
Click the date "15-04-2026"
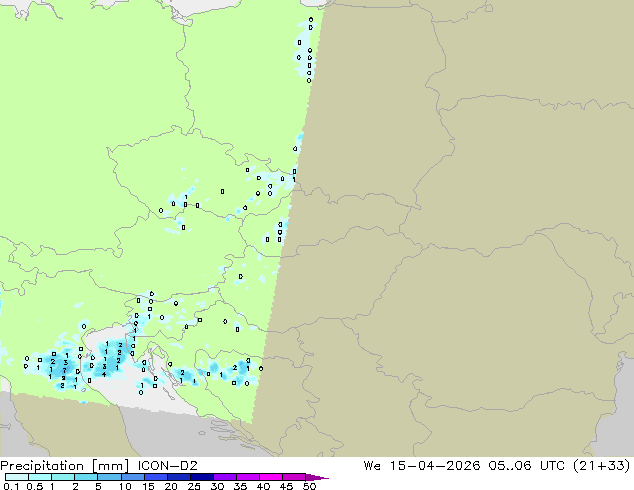[x=435, y=466]
